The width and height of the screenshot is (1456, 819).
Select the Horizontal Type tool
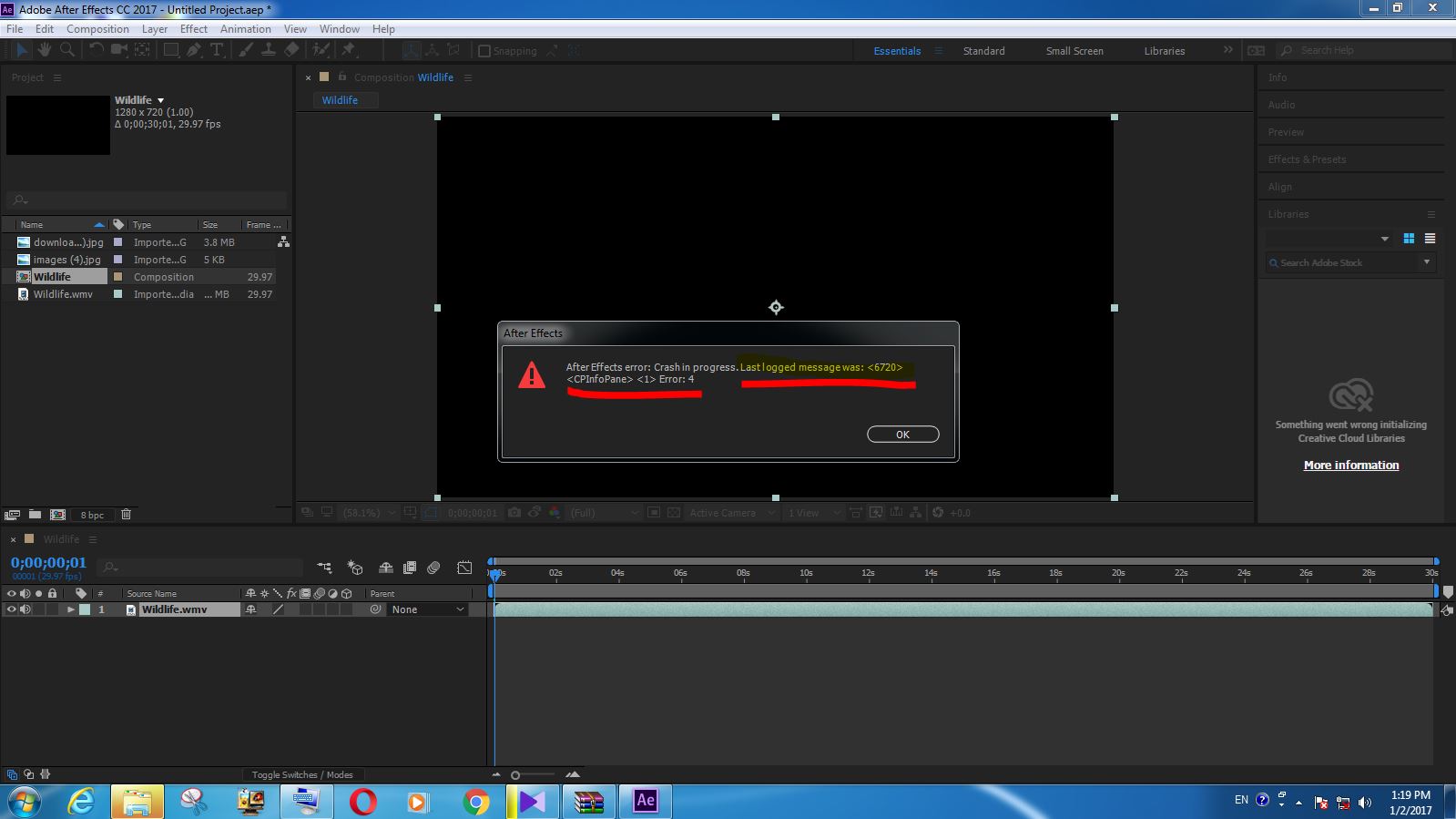(217, 50)
